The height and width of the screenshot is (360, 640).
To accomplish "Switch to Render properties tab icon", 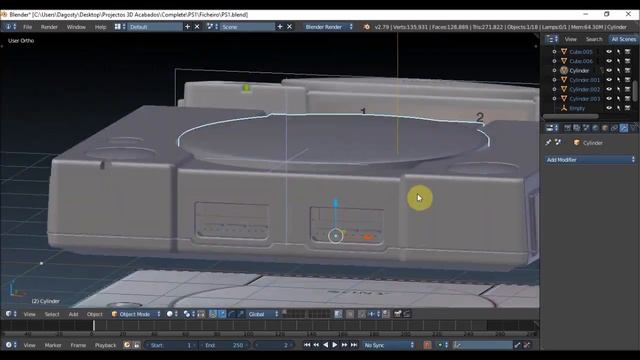I will (567, 128).
